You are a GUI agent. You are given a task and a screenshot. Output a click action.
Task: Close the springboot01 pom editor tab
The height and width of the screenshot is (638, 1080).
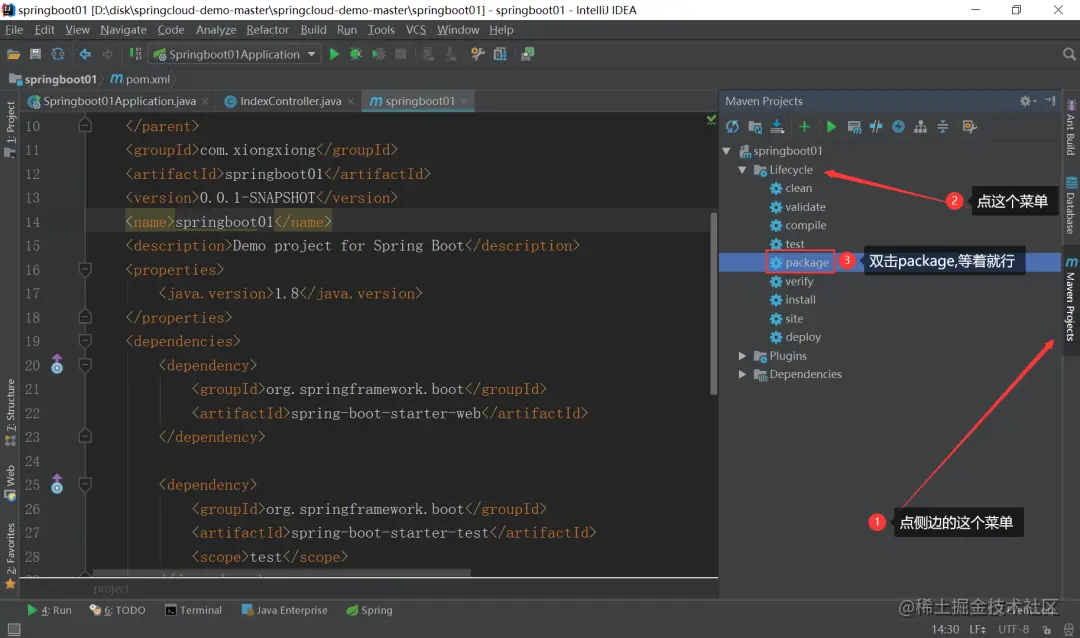pos(464,101)
